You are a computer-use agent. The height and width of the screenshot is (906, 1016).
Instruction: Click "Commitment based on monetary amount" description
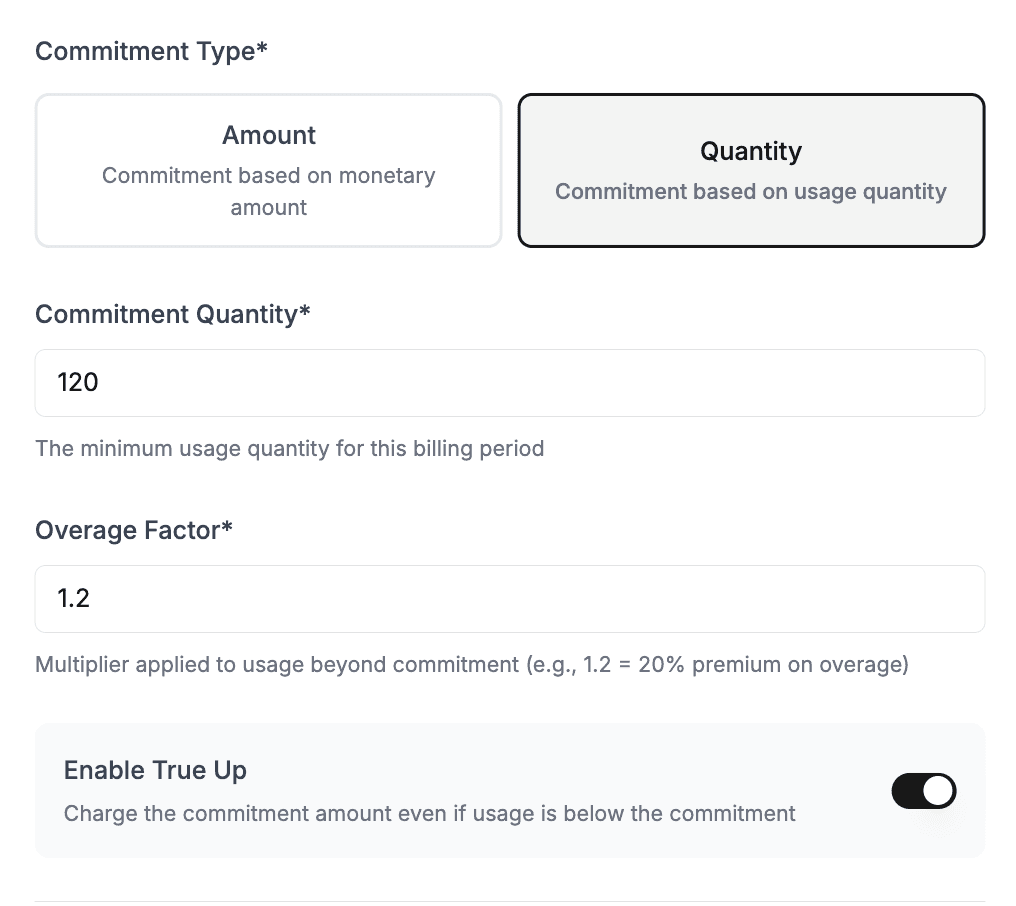[x=268, y=191]
